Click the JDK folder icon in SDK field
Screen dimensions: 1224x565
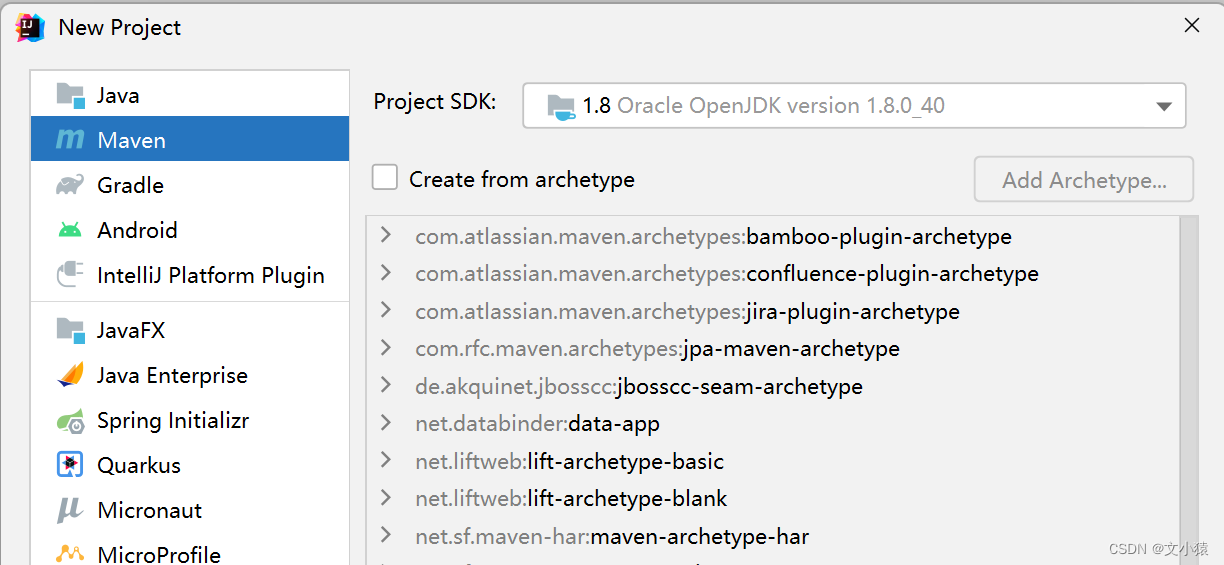click(x=561, y=106)
